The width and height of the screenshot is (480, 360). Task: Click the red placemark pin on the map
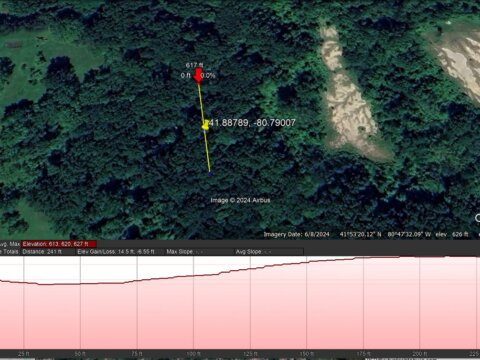(198, 75)
